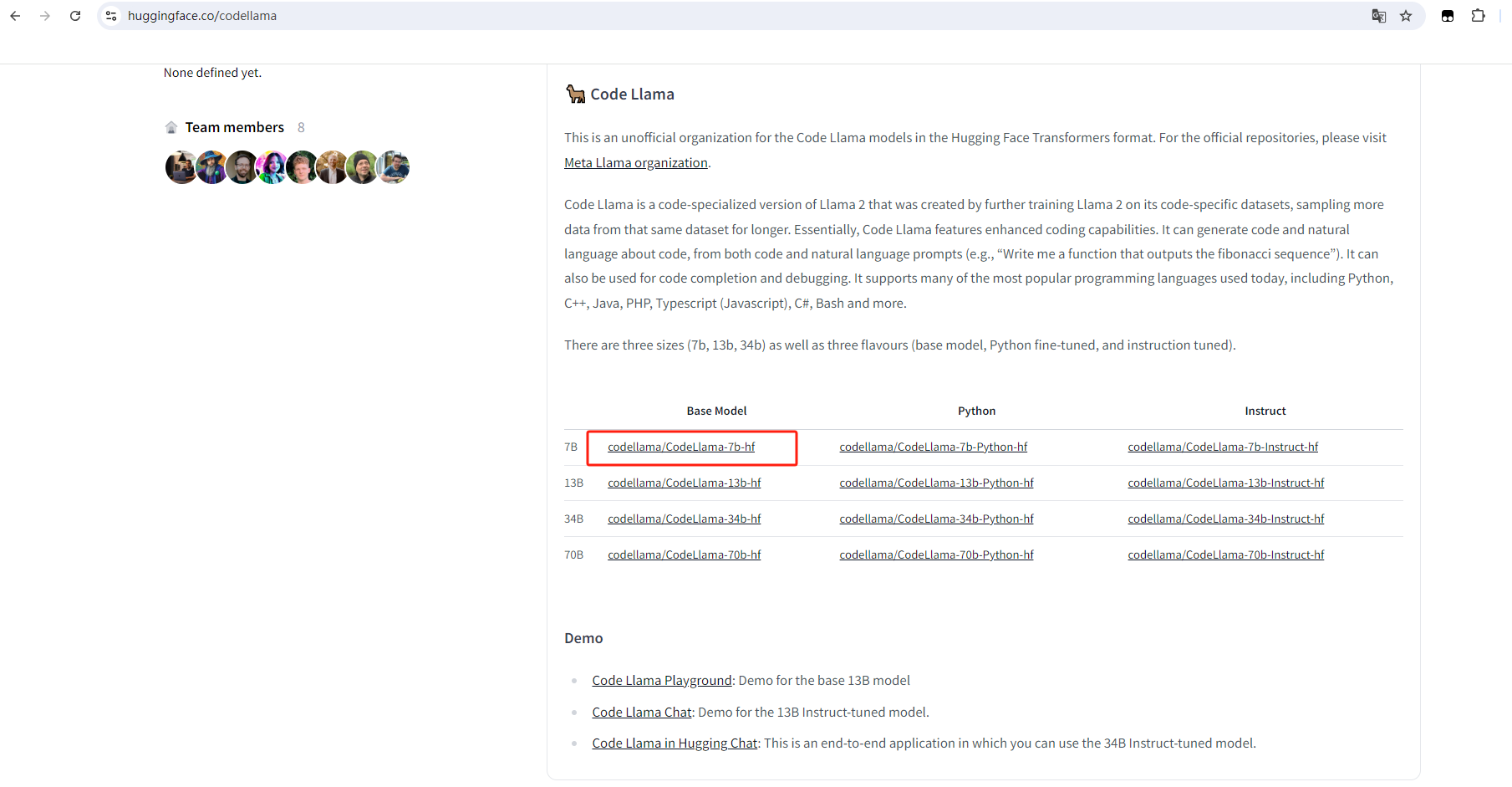Reload the Hugging Face page
The image size is (1512, 787).
(75, 16)
